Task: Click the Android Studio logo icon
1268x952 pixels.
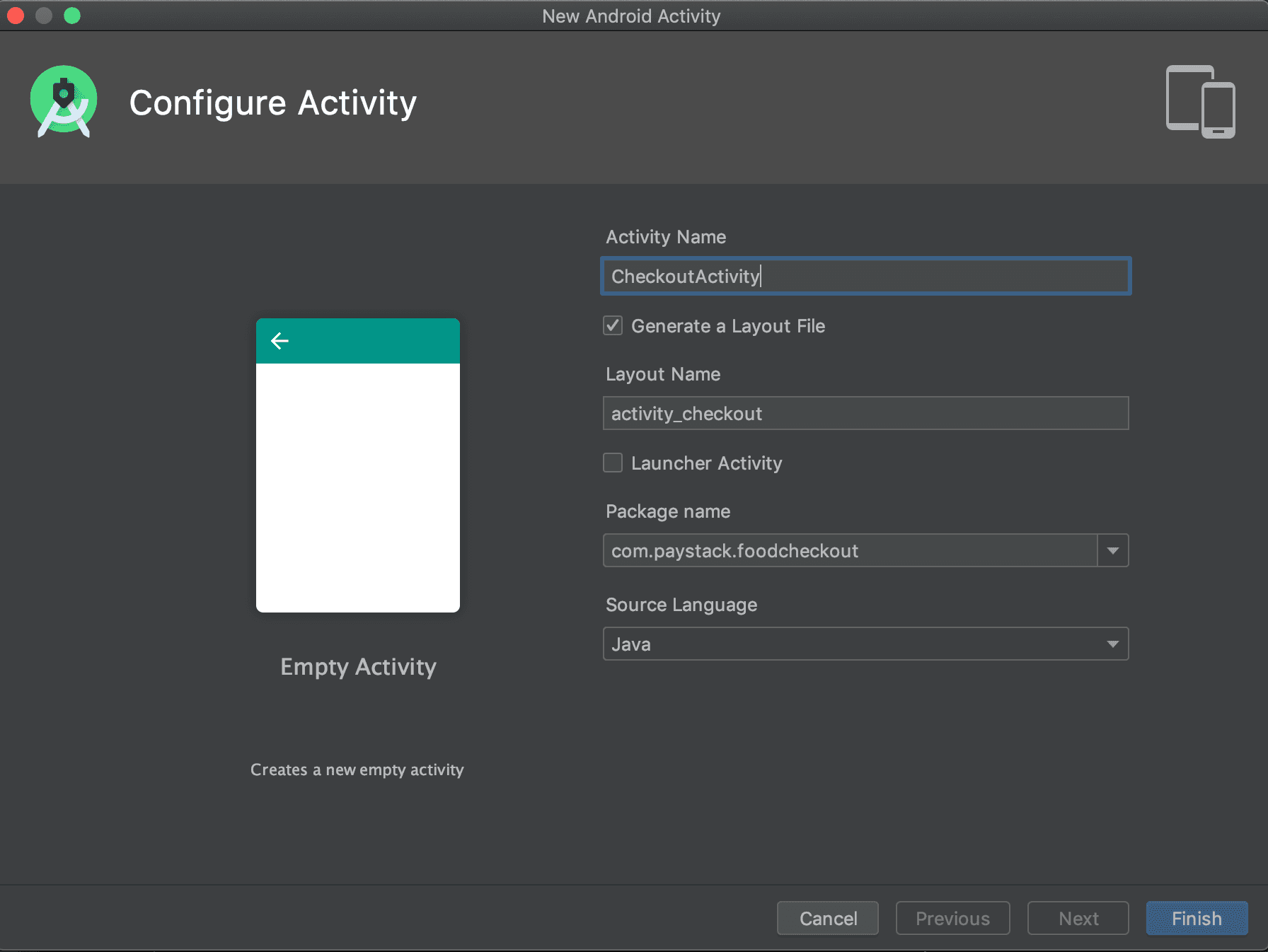Action: click(x=64, y=101)
